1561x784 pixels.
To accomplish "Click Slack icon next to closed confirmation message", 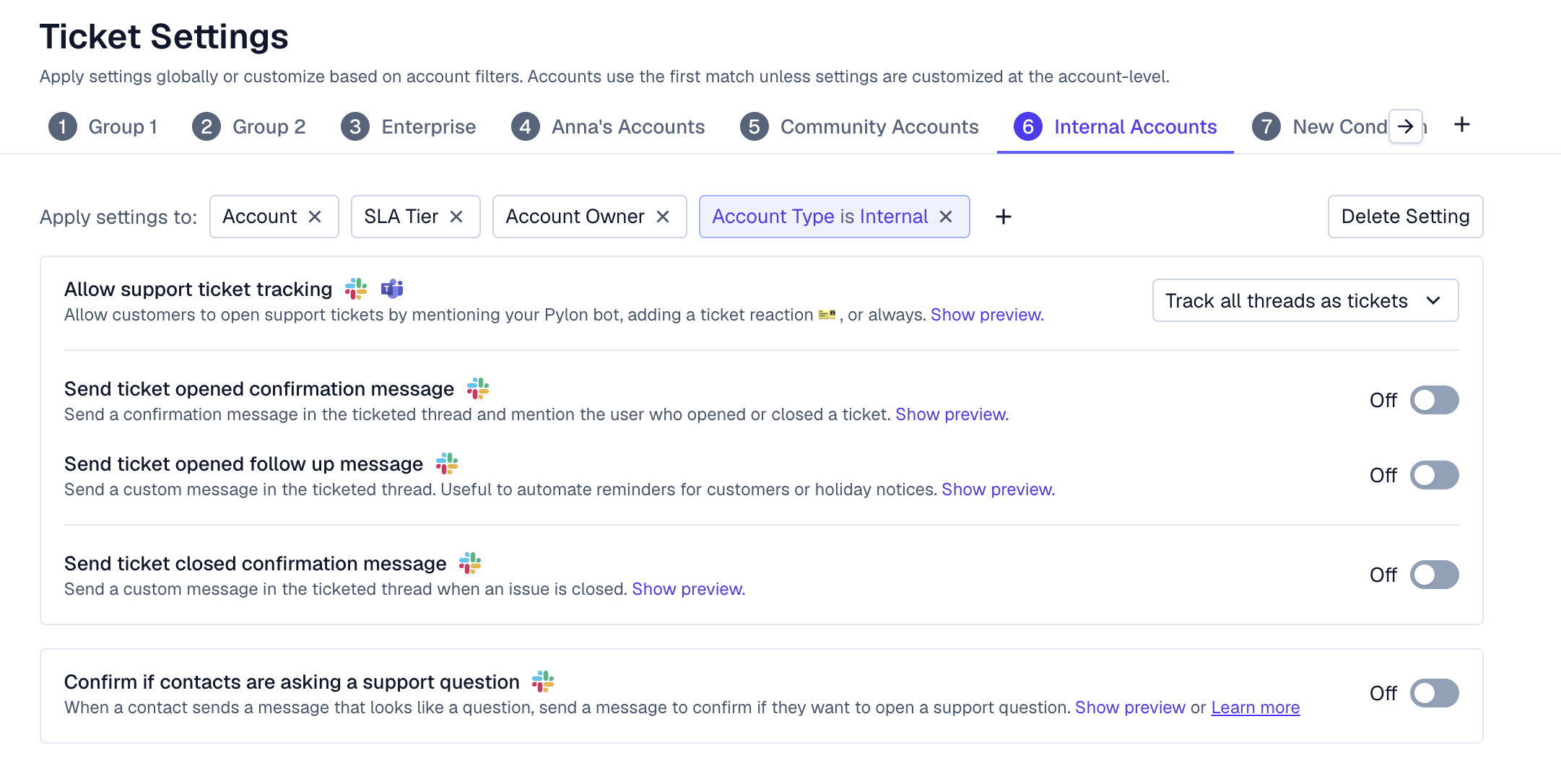I will (470, 563).
